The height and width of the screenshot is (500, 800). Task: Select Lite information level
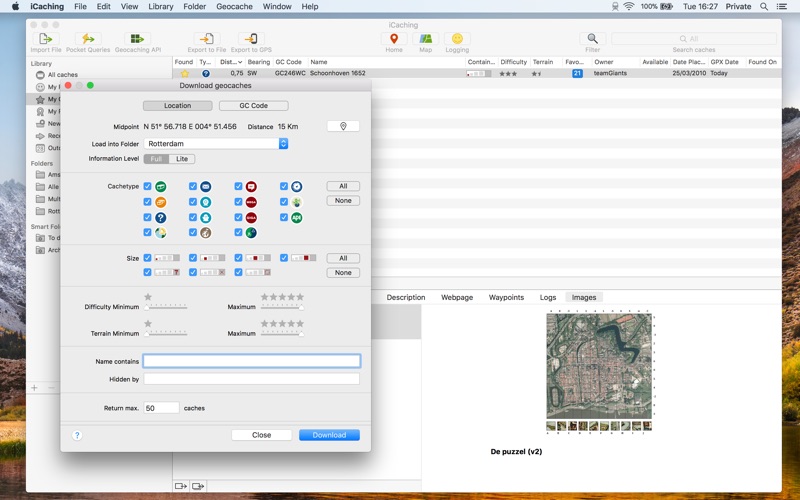(182, 159)
